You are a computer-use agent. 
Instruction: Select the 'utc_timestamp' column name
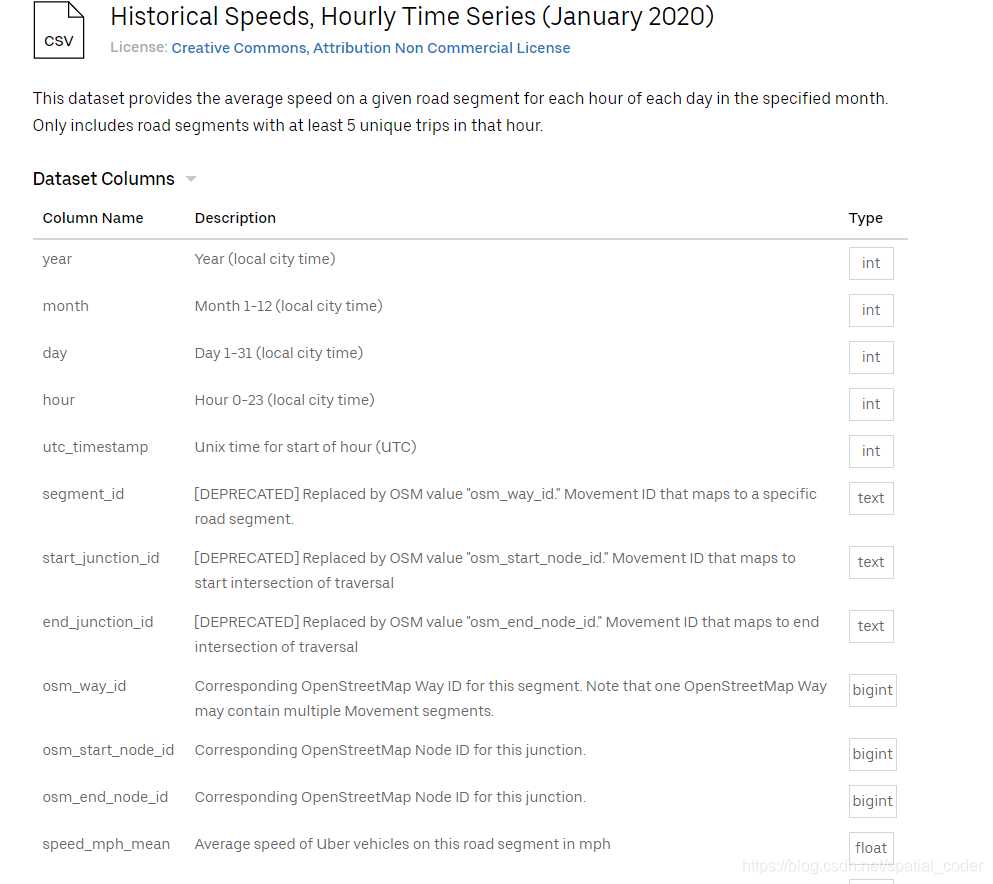point(95,447)
